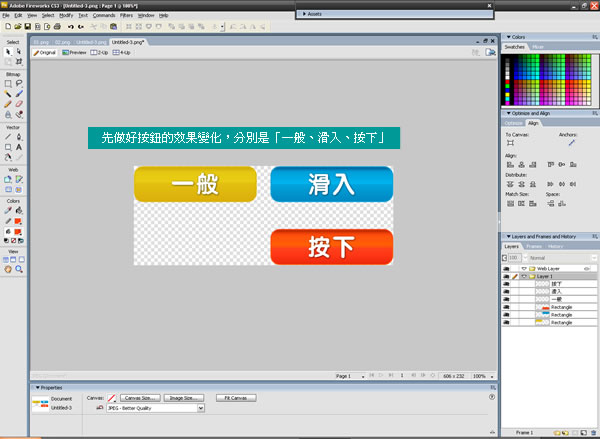Select the Eraser tool
600x439 pixels.
(x=19, y=104)
